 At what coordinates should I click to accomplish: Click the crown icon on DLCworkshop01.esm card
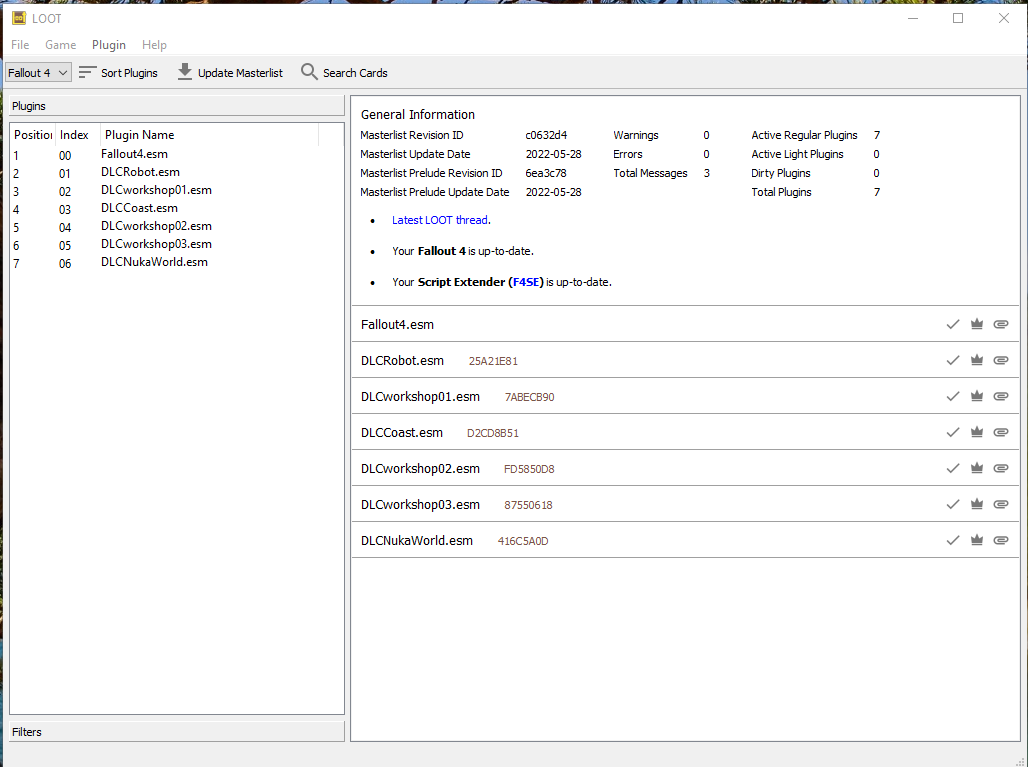[977, 396]
